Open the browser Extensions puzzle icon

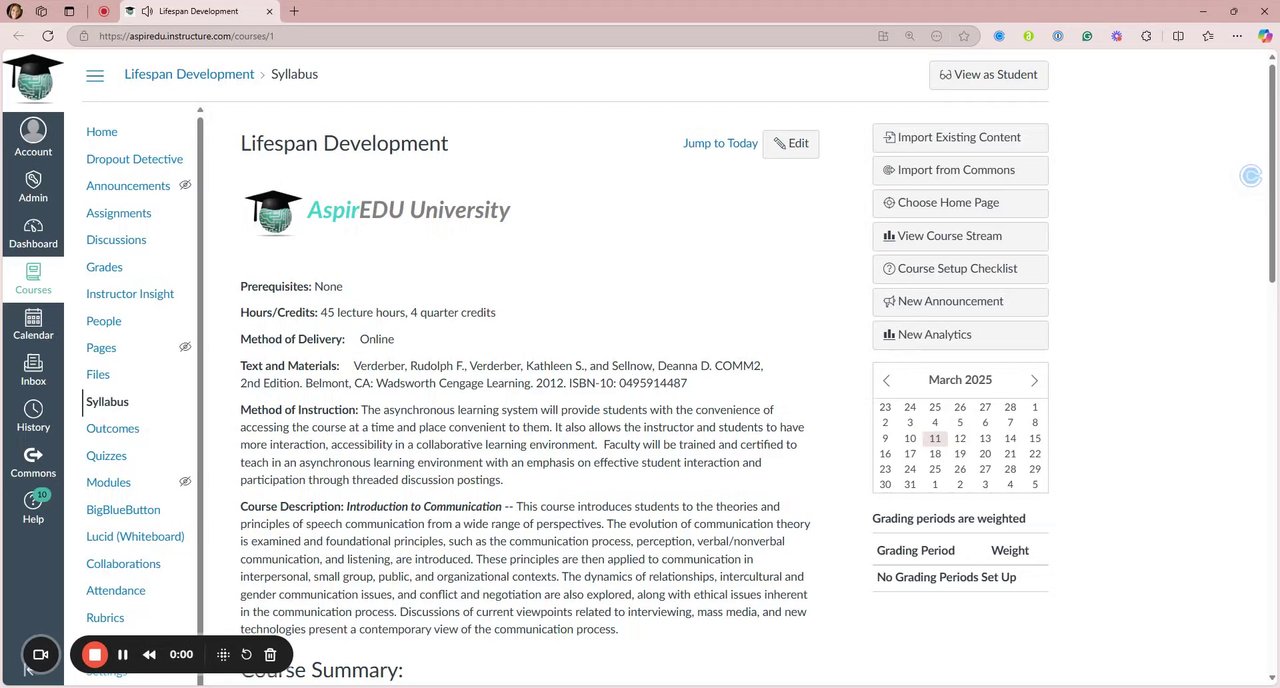(1146, 36)
